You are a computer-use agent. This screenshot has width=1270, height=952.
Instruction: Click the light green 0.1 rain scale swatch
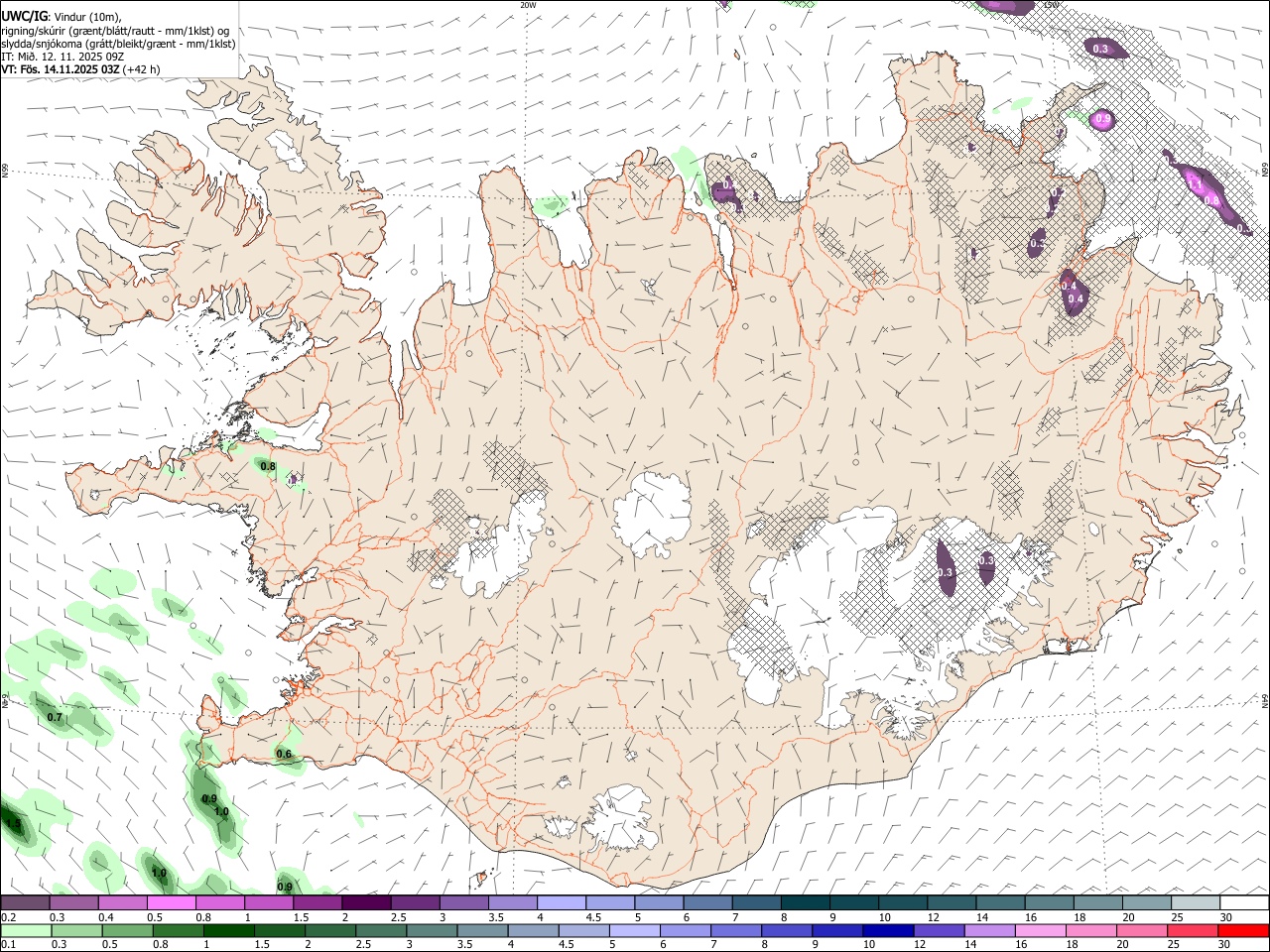[x=26, y=930]
